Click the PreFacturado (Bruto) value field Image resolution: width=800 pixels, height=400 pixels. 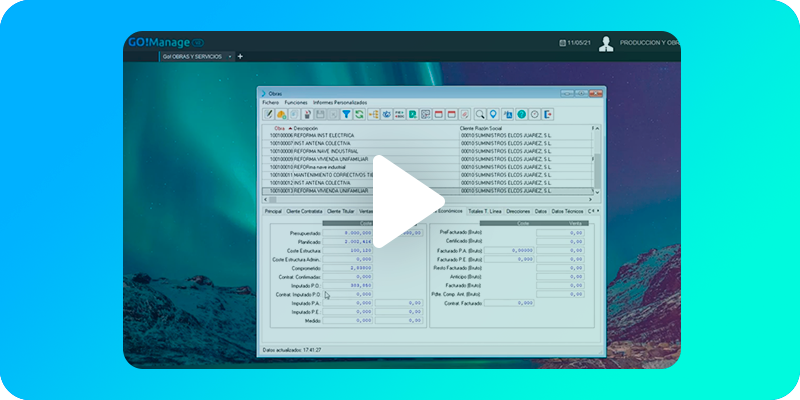[x=560, y=233]
